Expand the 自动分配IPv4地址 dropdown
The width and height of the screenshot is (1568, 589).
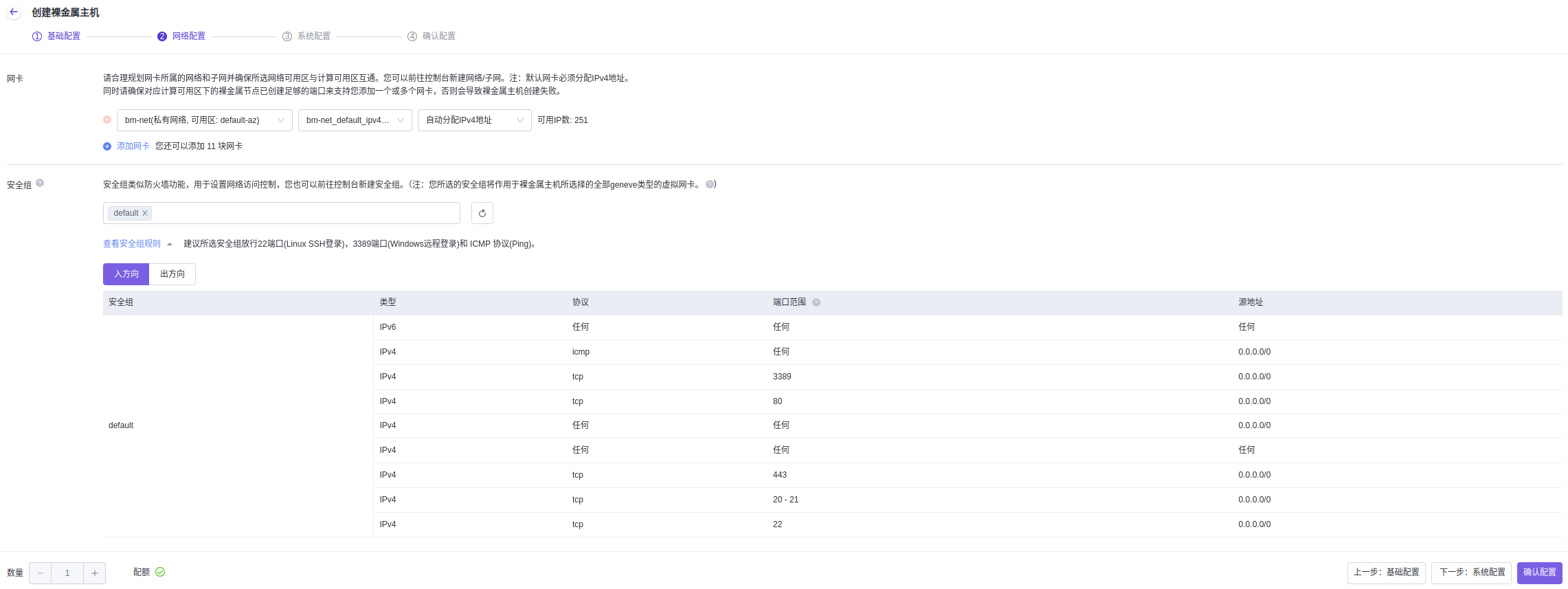[x=474, y=120]
